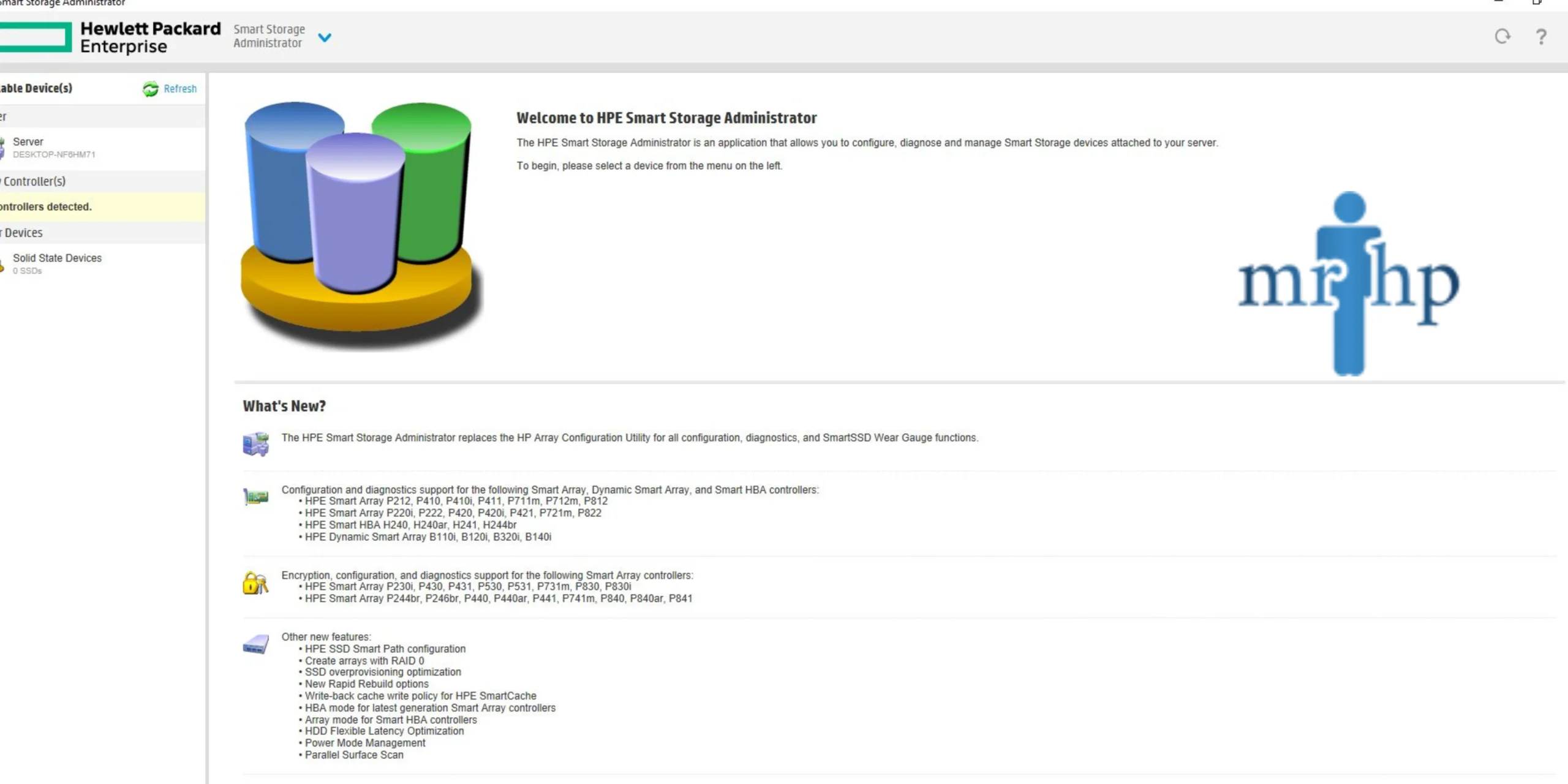Screen dimensions: 1568x784
Task: Select Solid State Devices entry
Action: [x=103, y=264]
